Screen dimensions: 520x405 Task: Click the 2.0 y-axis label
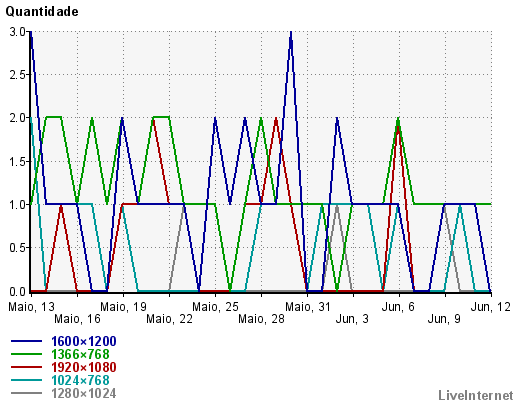point(17,118)
